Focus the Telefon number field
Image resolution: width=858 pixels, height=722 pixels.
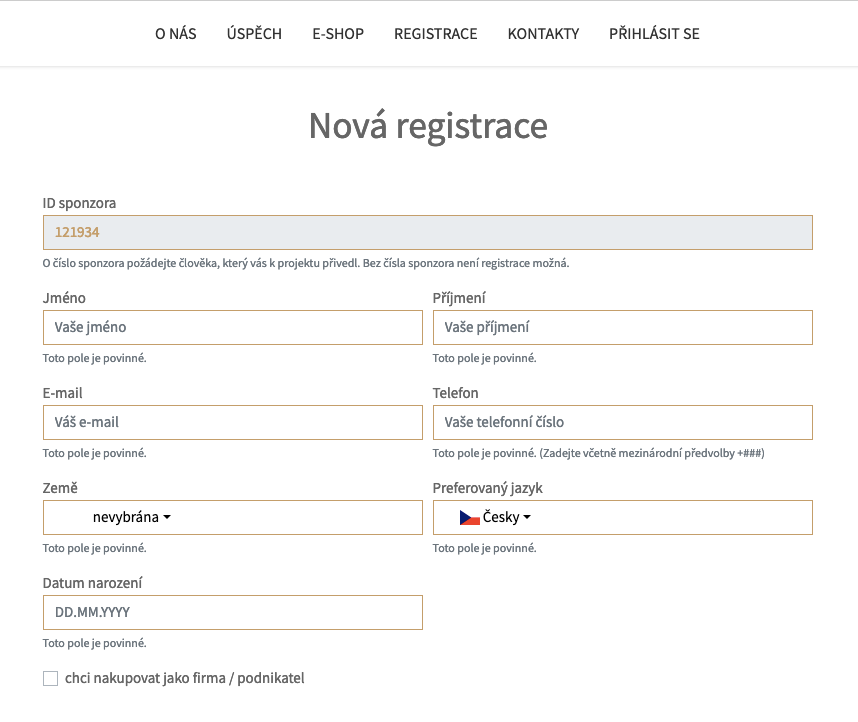coord(622,422)
